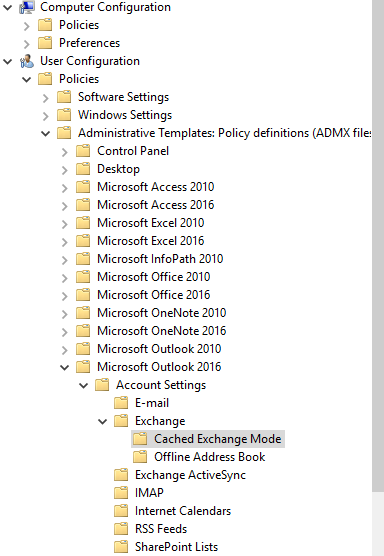Expand the Microsoft Outlook 2010 node
The width and height of the screenshot is (384, 556).
65,350
